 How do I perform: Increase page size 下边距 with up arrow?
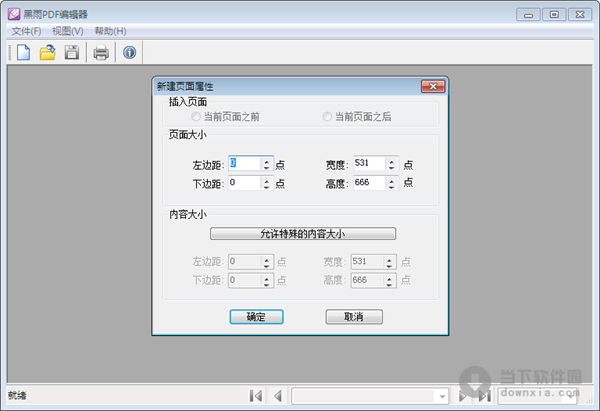tap(266, 180)
